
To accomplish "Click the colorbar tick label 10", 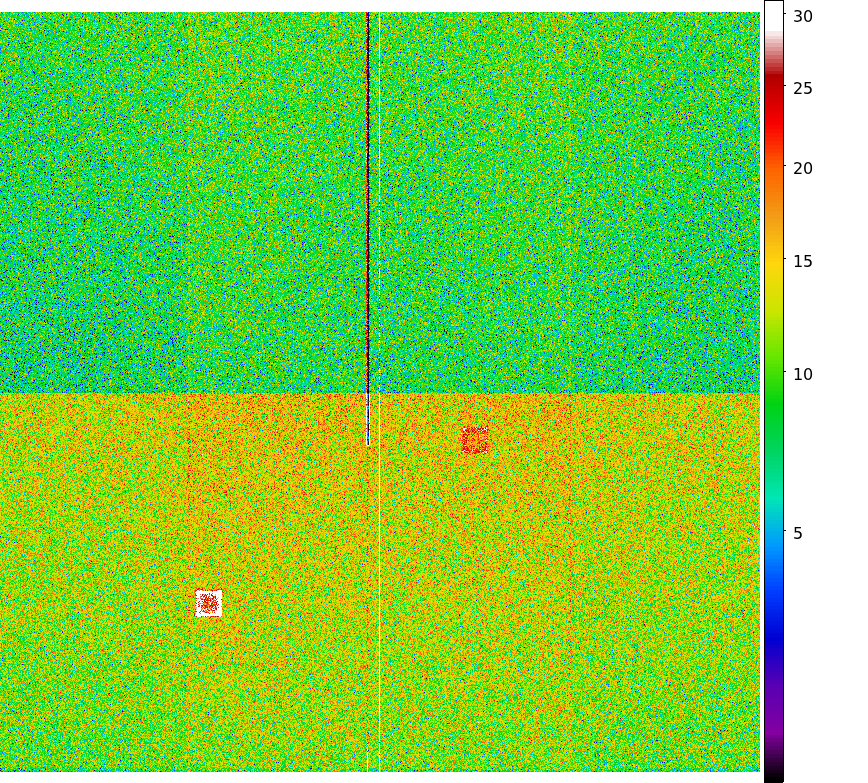I will pos(803,374).
